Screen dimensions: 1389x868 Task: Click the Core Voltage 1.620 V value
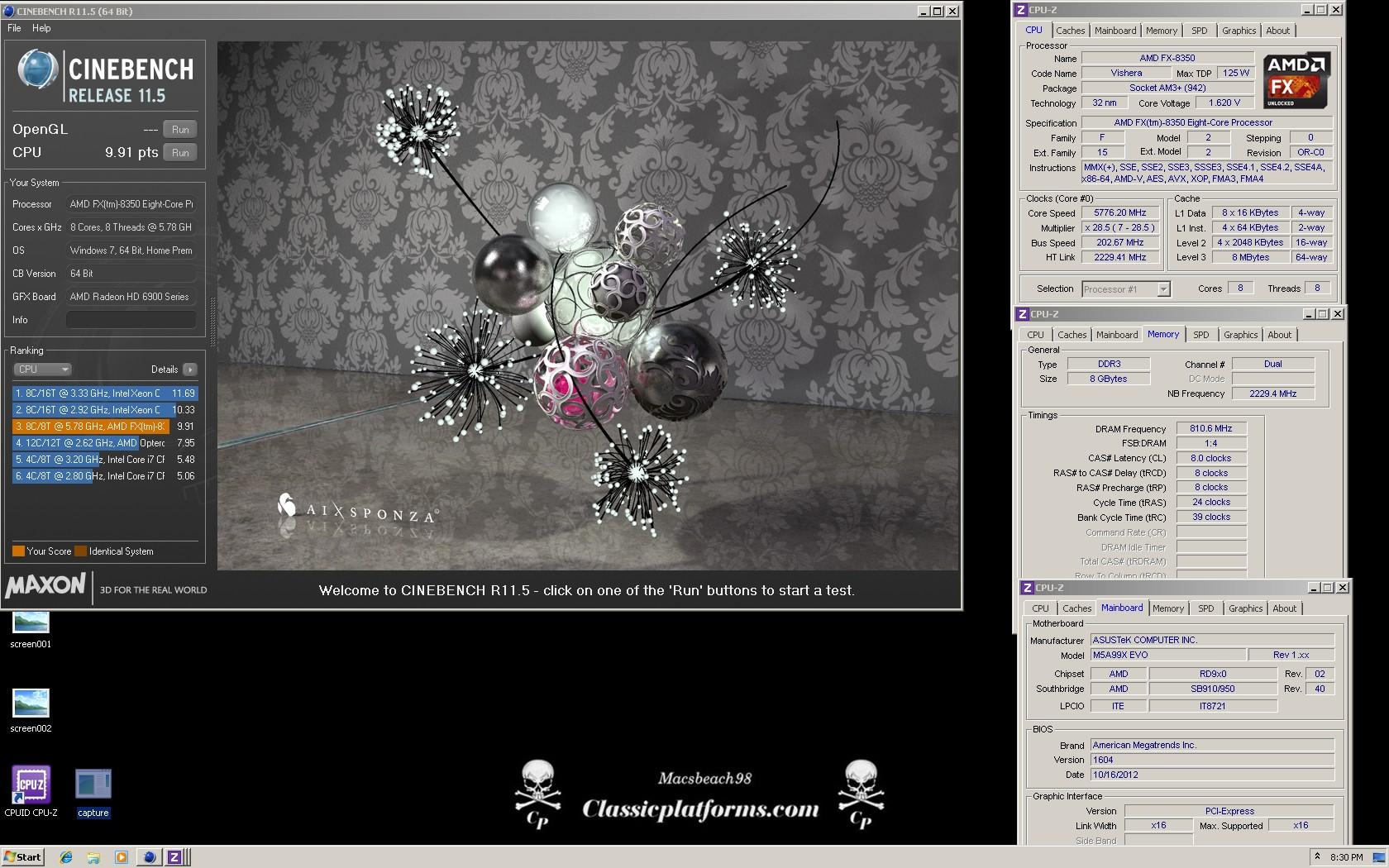(x=1224, y=103)
